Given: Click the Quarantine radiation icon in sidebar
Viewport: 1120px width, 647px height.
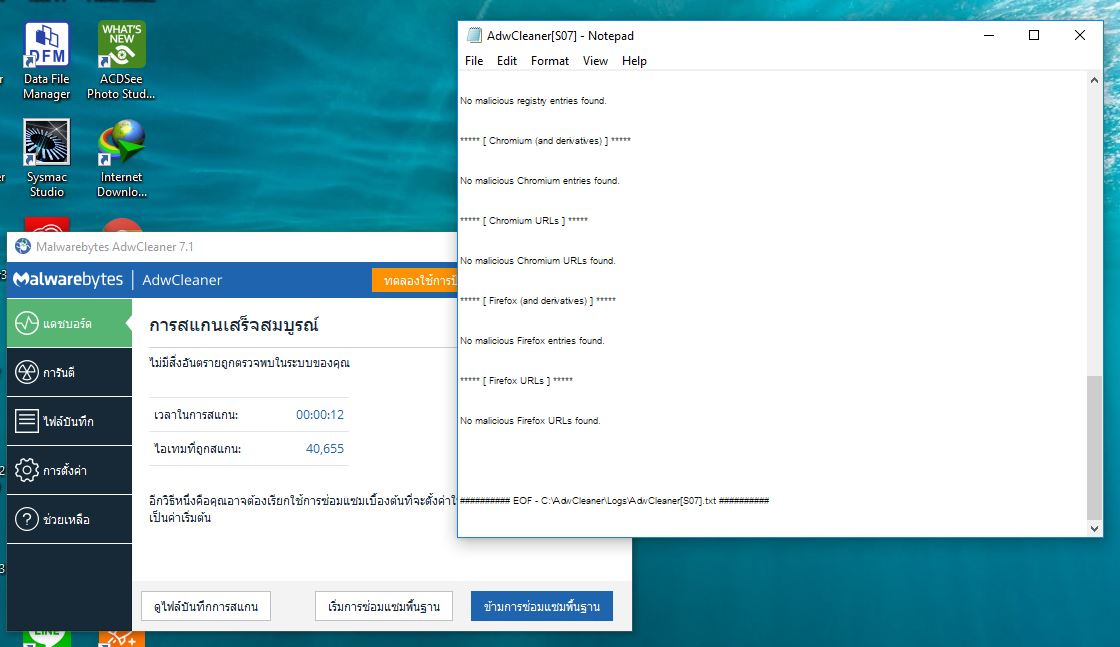Looking at the screenshot, I should 27,372.
